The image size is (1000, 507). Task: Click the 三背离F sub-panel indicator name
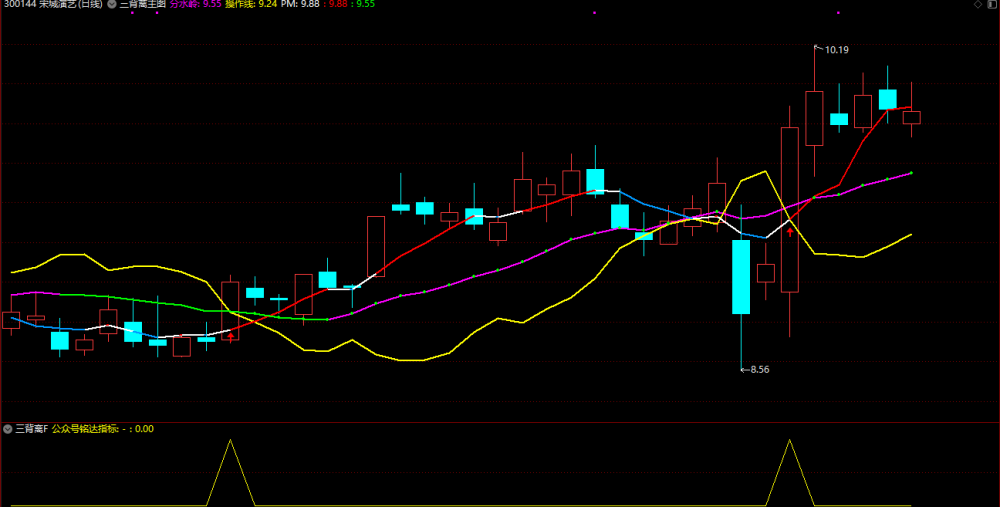click(x=32, y=429)
